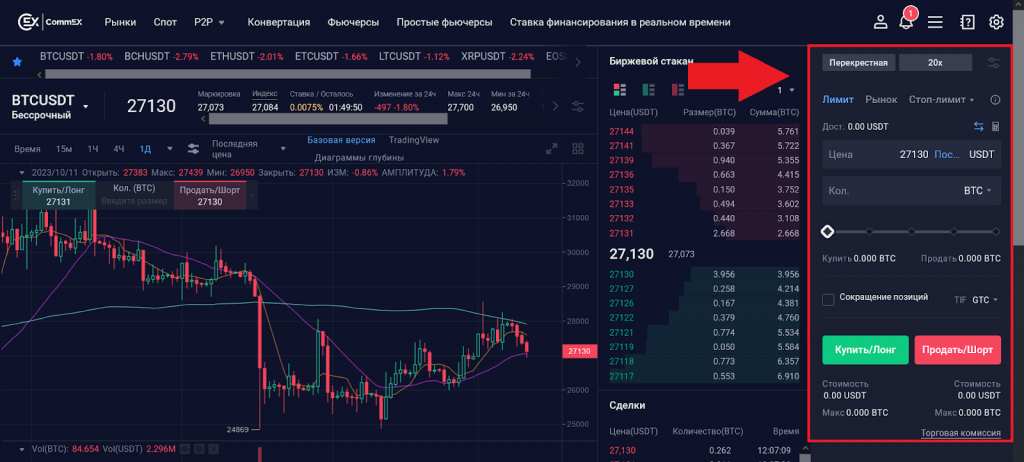
Task: Click the blue transfer arrows icon
Action: 978,127
